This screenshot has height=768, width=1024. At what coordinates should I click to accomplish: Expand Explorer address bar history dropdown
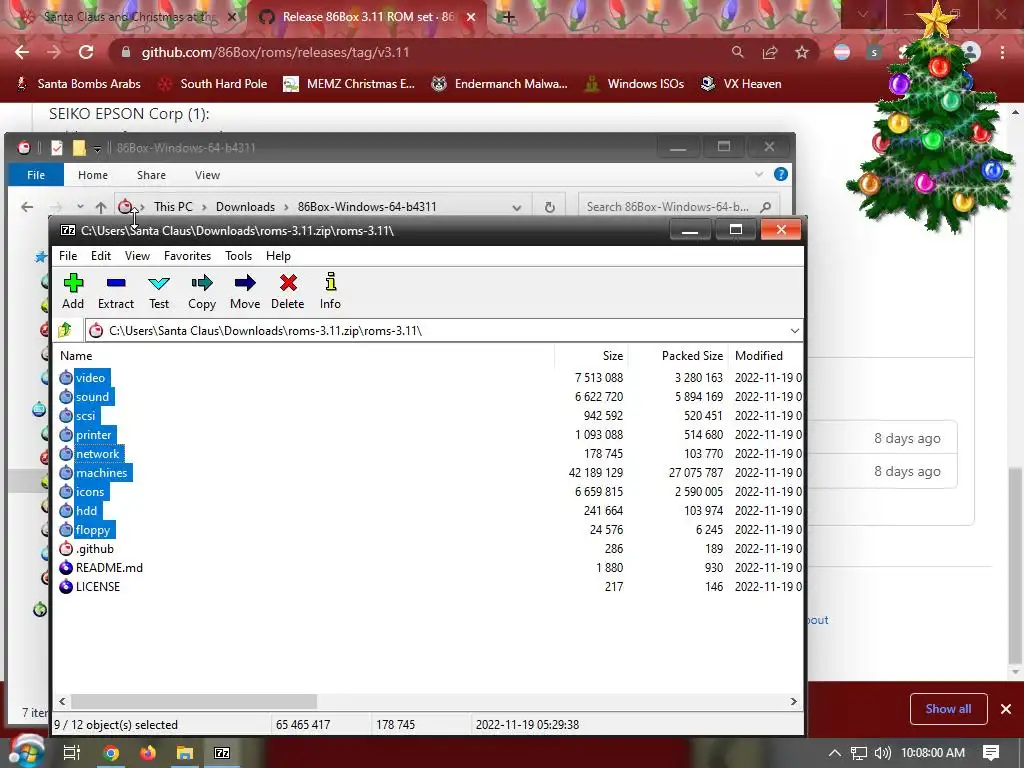pos(517,208)
